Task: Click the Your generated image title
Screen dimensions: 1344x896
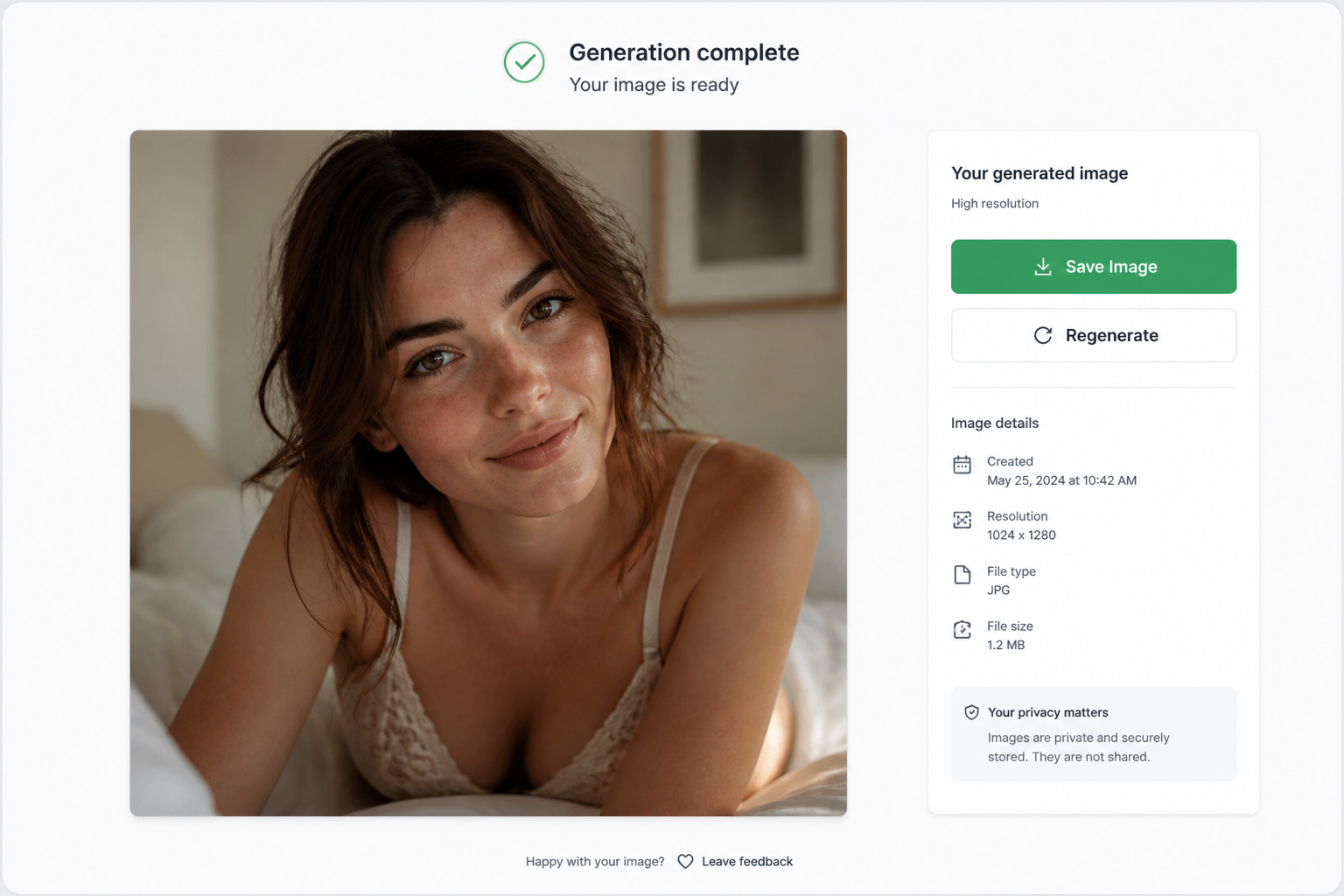Action: [x=1039, y=173]
